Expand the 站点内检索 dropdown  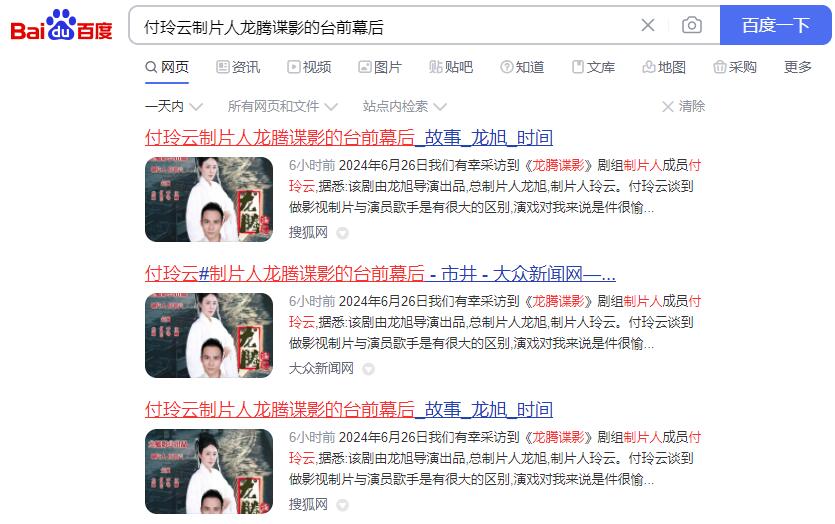coord(405,107)
